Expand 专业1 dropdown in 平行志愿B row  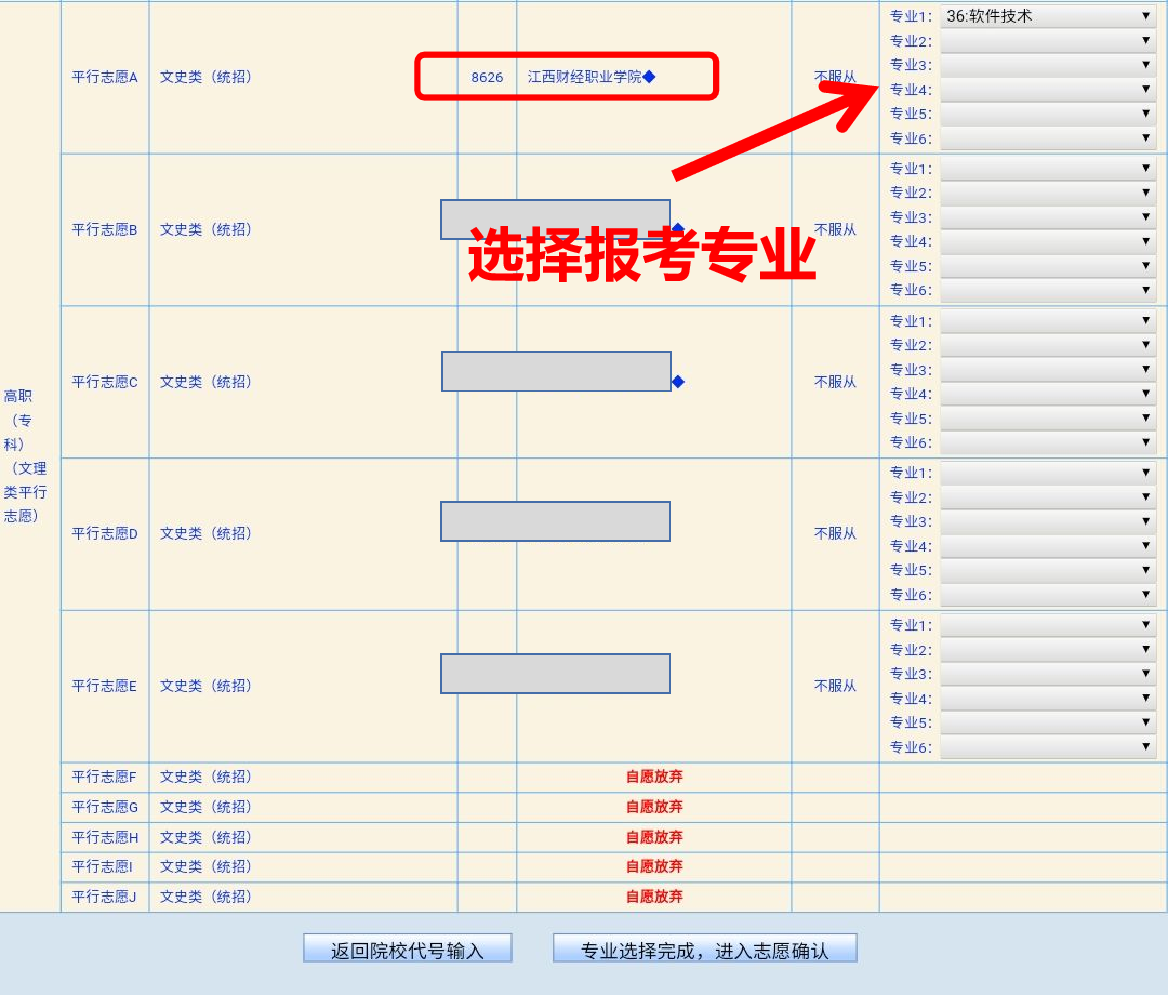(1048, 168)
